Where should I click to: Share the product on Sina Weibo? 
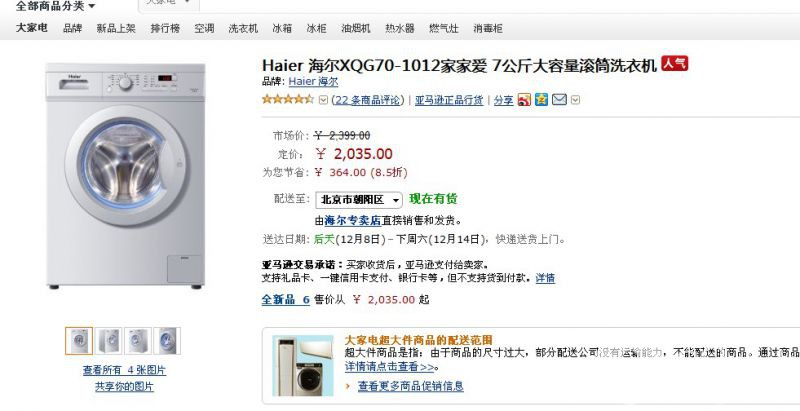click(524, 100)
